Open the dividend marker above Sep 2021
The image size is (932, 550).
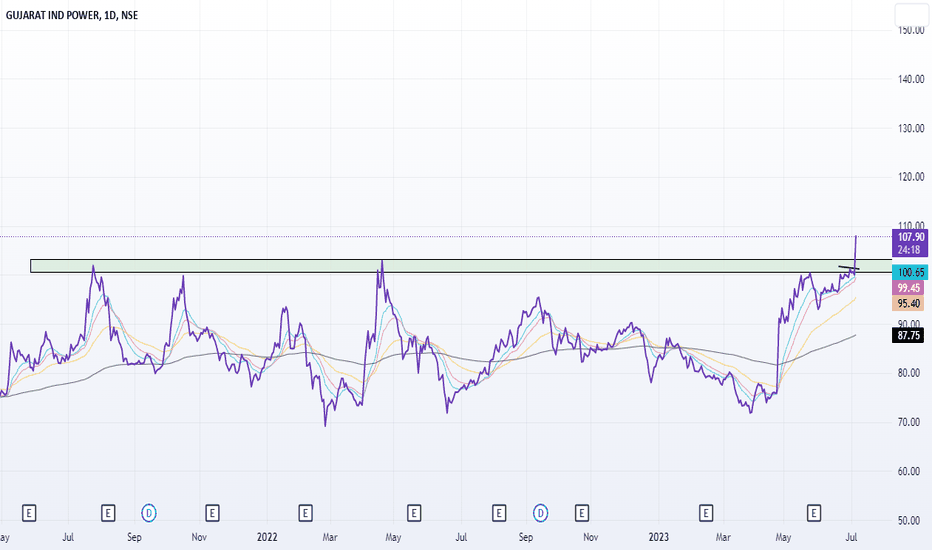(149, 513)
